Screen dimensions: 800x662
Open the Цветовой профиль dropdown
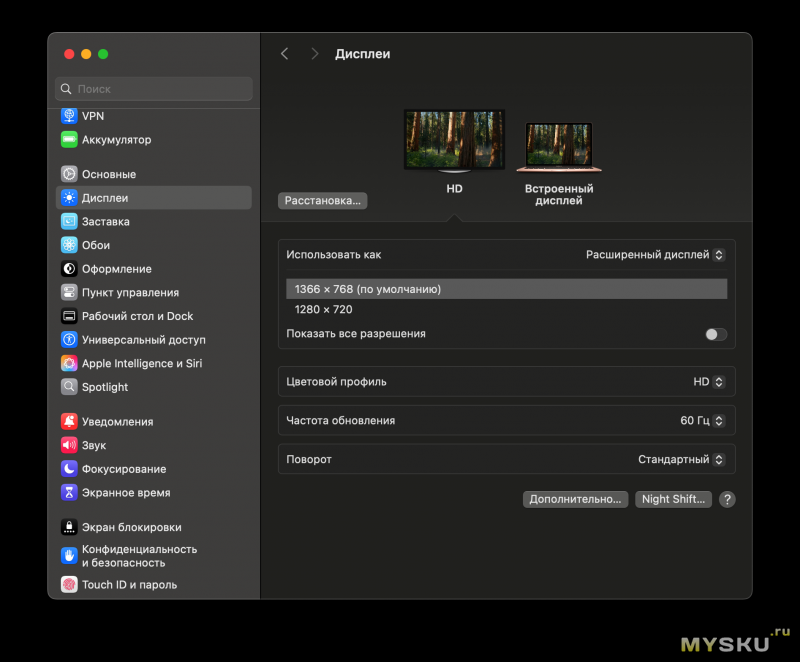pos(708,382)
